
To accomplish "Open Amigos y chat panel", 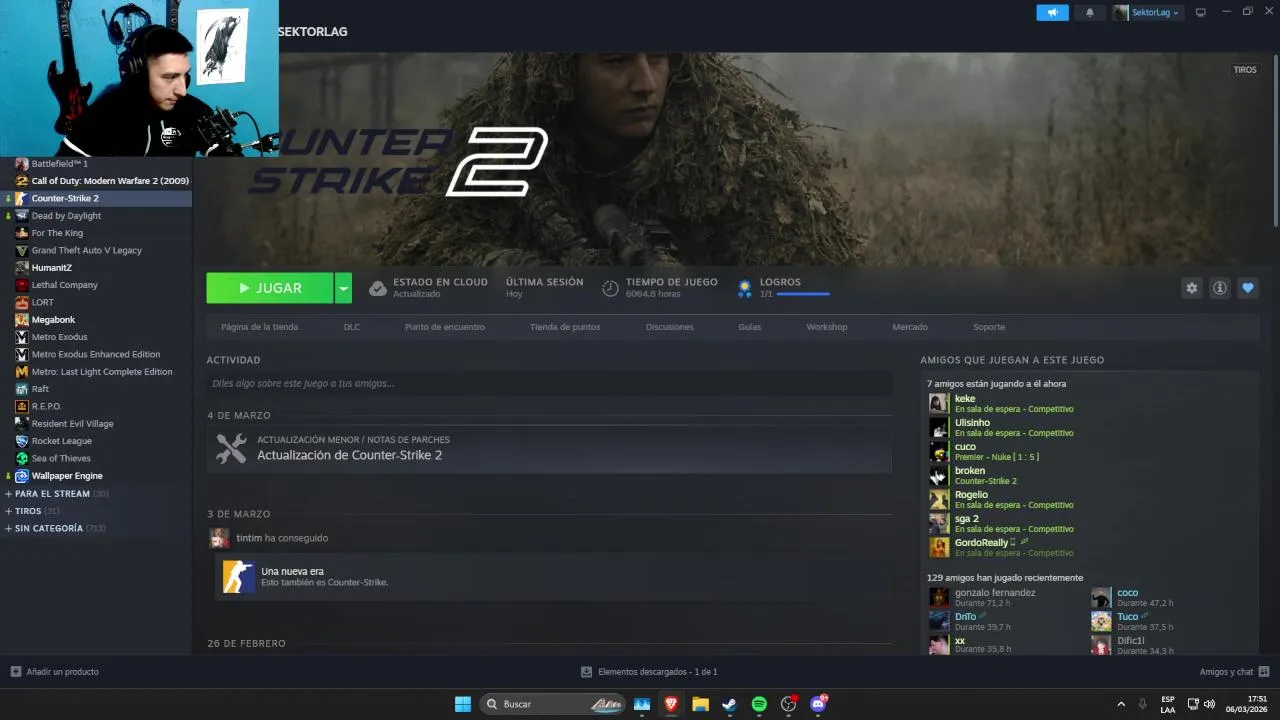I will click(1234, 672).
